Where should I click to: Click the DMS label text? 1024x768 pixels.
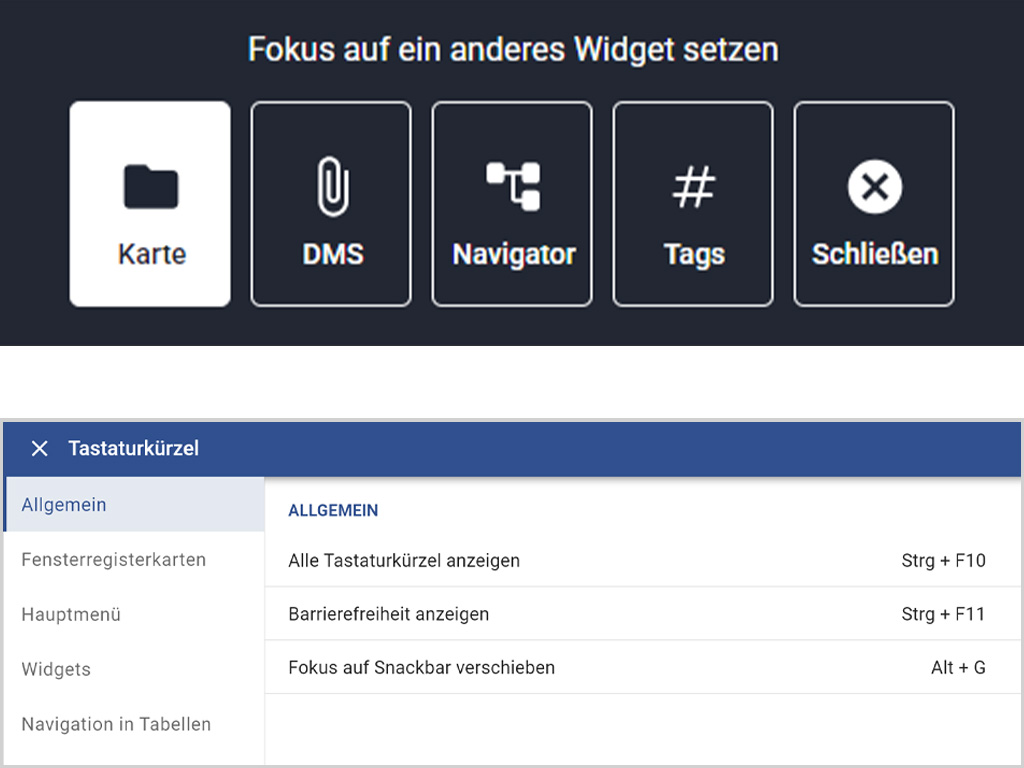(x=332, y=255)
